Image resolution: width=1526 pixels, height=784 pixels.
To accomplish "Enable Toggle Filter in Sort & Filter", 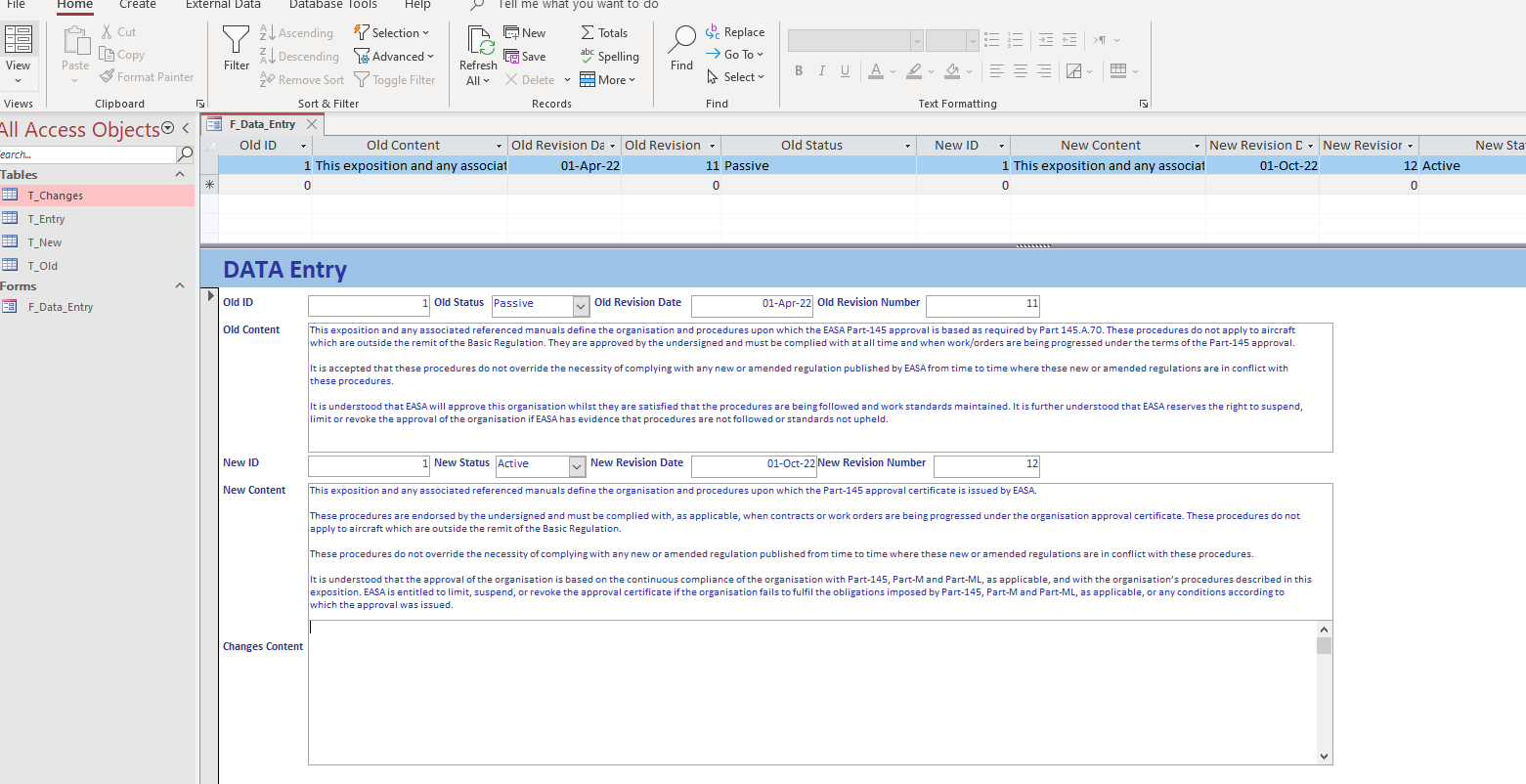I will pos(395,79).
